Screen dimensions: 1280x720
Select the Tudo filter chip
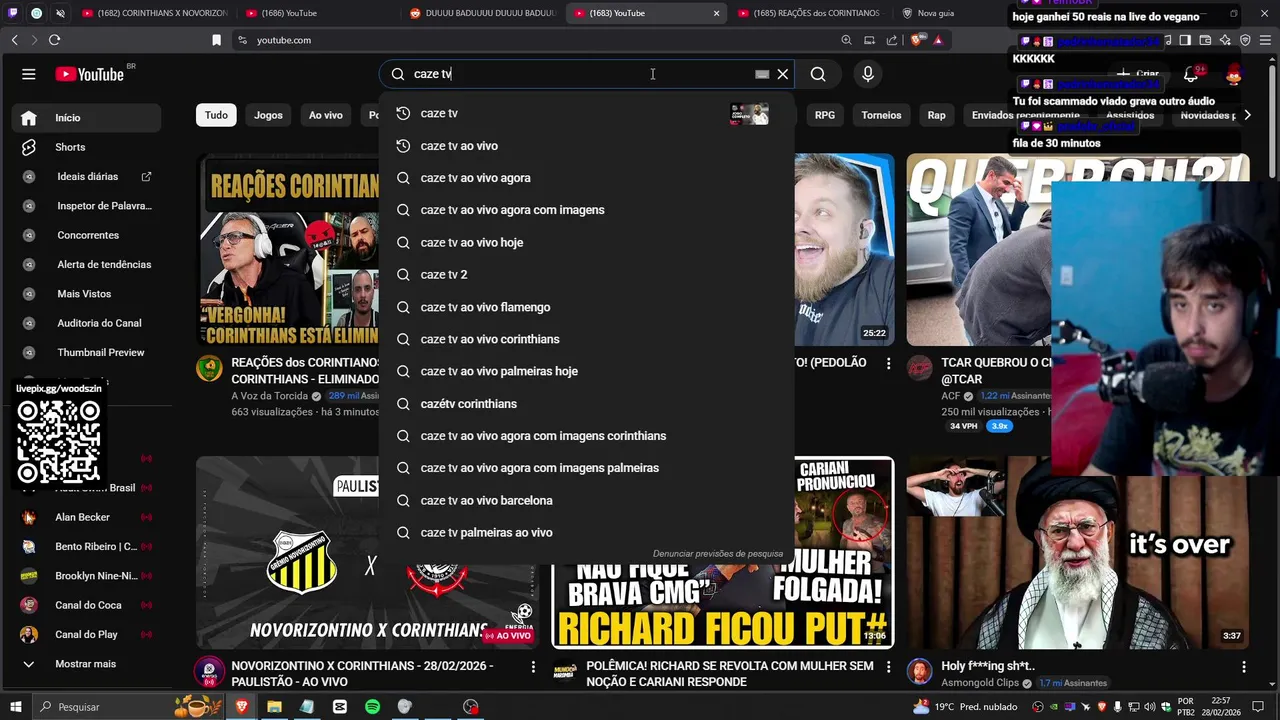[216, 115]
